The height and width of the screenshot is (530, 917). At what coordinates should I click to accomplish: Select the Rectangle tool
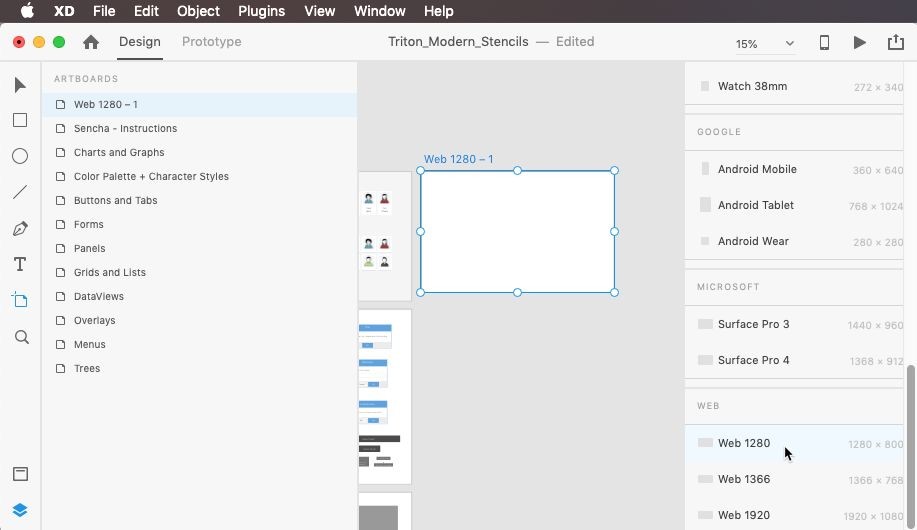pyautogui.click(x=20, y=120)
